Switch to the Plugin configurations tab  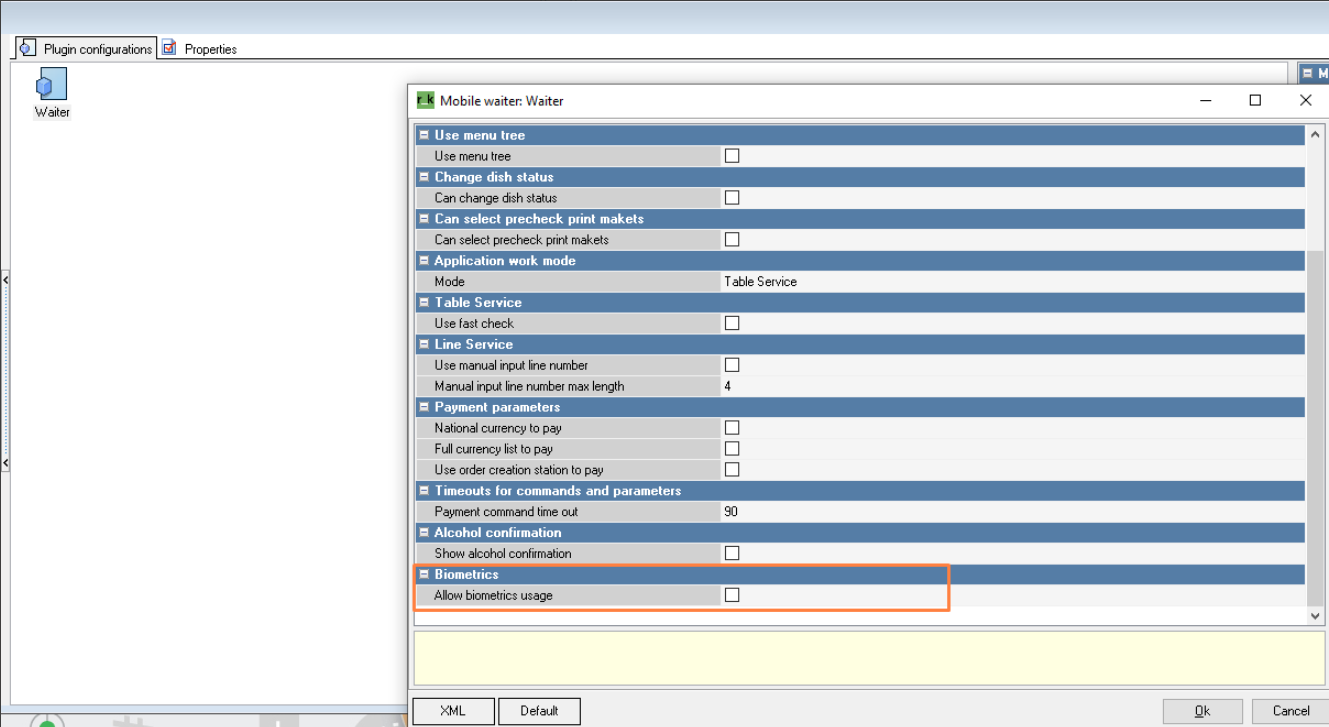(97, 49)
